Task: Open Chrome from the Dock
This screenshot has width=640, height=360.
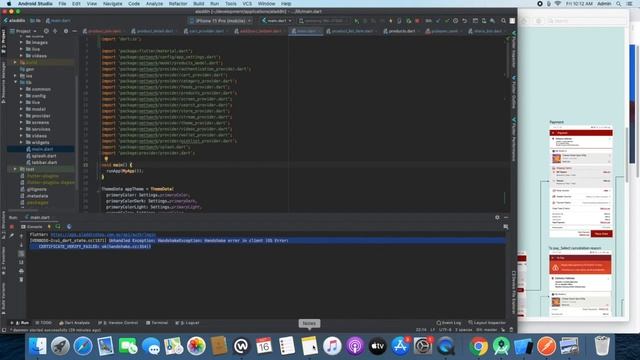Action: click(x=479, y=346)
